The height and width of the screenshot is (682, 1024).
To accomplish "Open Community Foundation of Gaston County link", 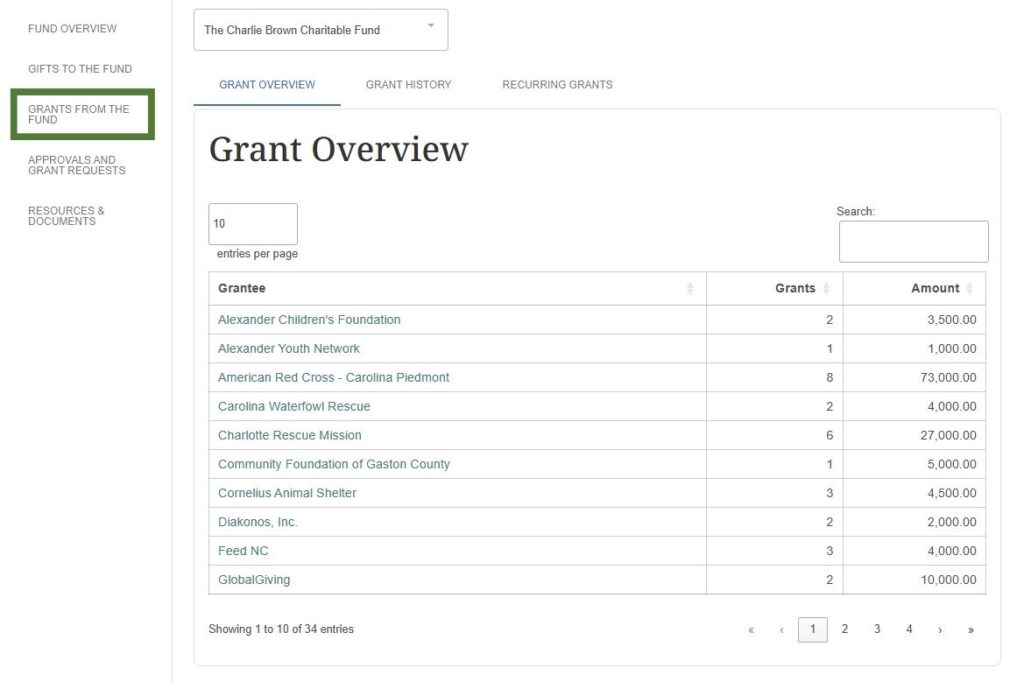I will pos(334,464).
